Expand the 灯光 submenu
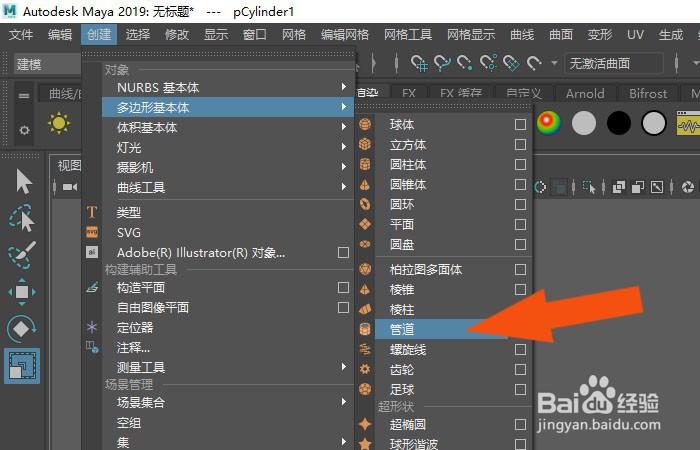700x450 pixels. (x=344, y=146)
